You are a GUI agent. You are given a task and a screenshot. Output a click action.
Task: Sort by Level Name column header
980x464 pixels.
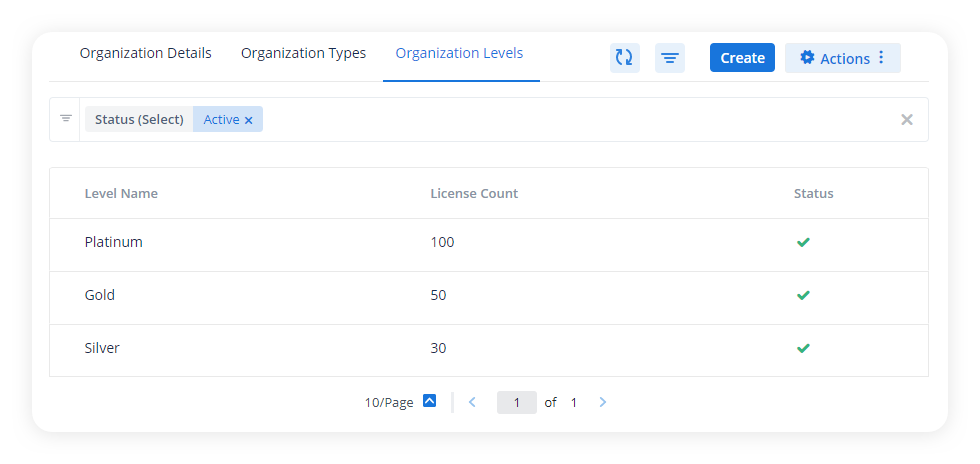[121, 194]
